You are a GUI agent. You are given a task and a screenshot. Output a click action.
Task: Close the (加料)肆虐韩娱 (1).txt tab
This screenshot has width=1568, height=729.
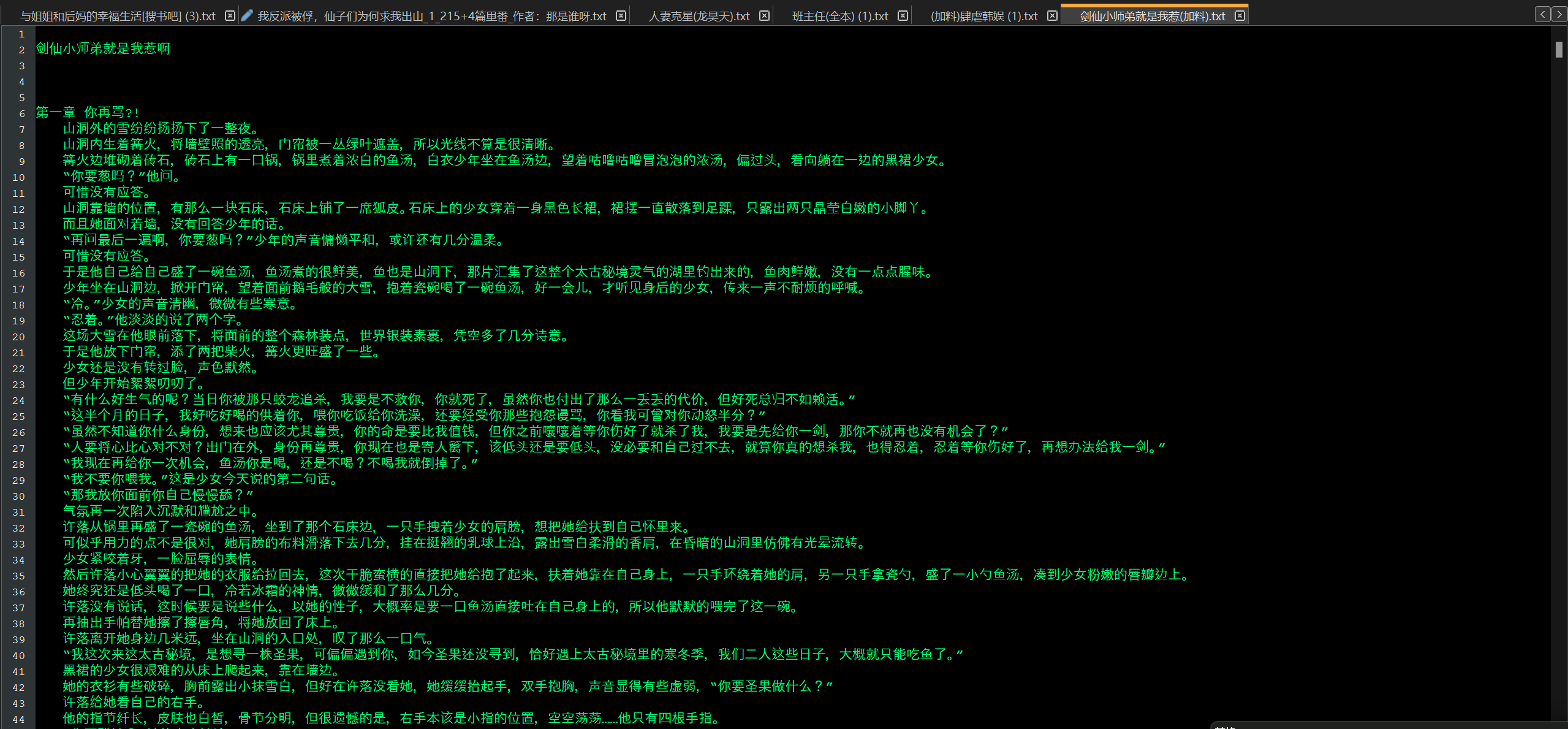(x=1052, y=16)
